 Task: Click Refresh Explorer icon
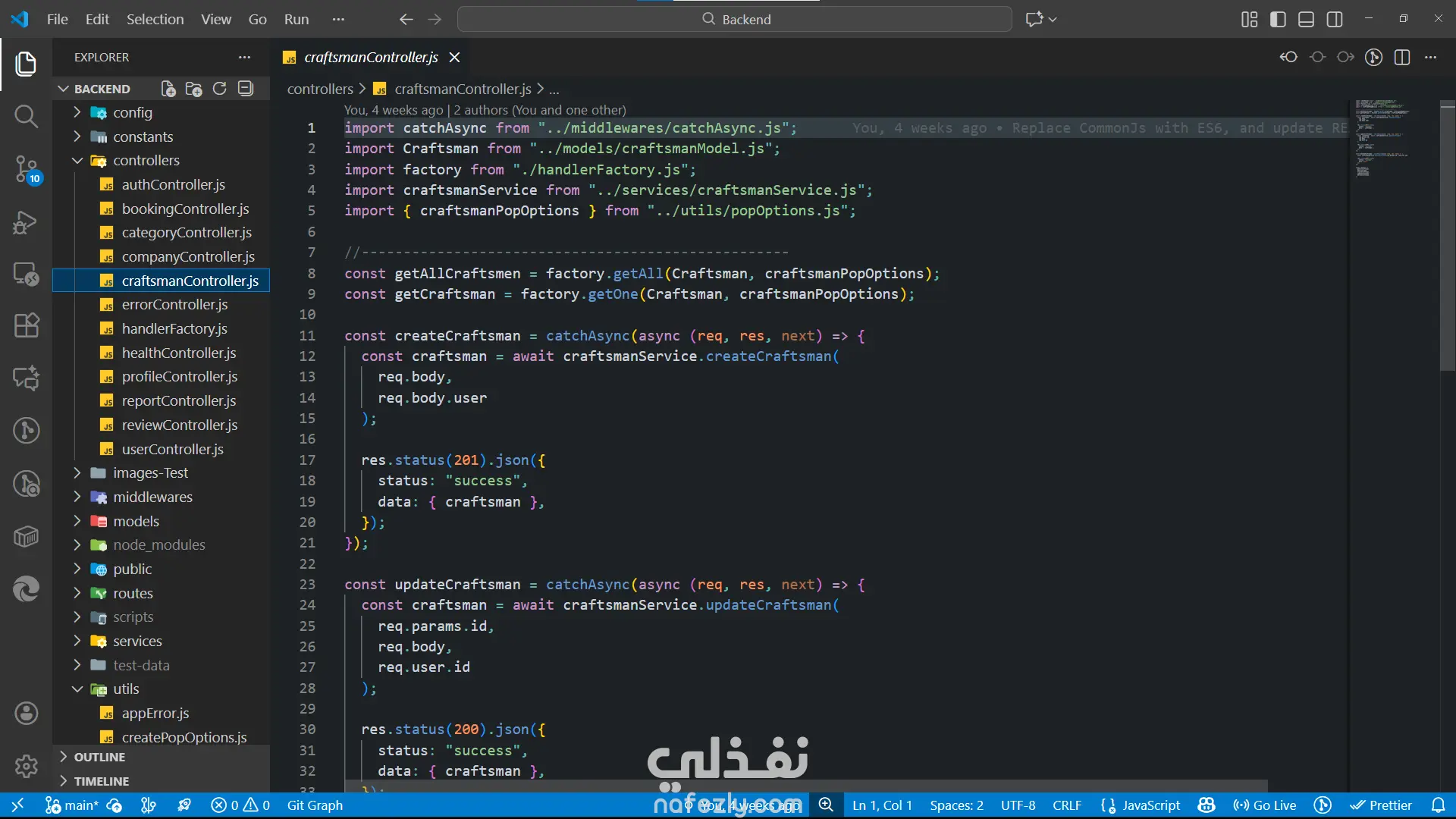(x=220, y=89)
